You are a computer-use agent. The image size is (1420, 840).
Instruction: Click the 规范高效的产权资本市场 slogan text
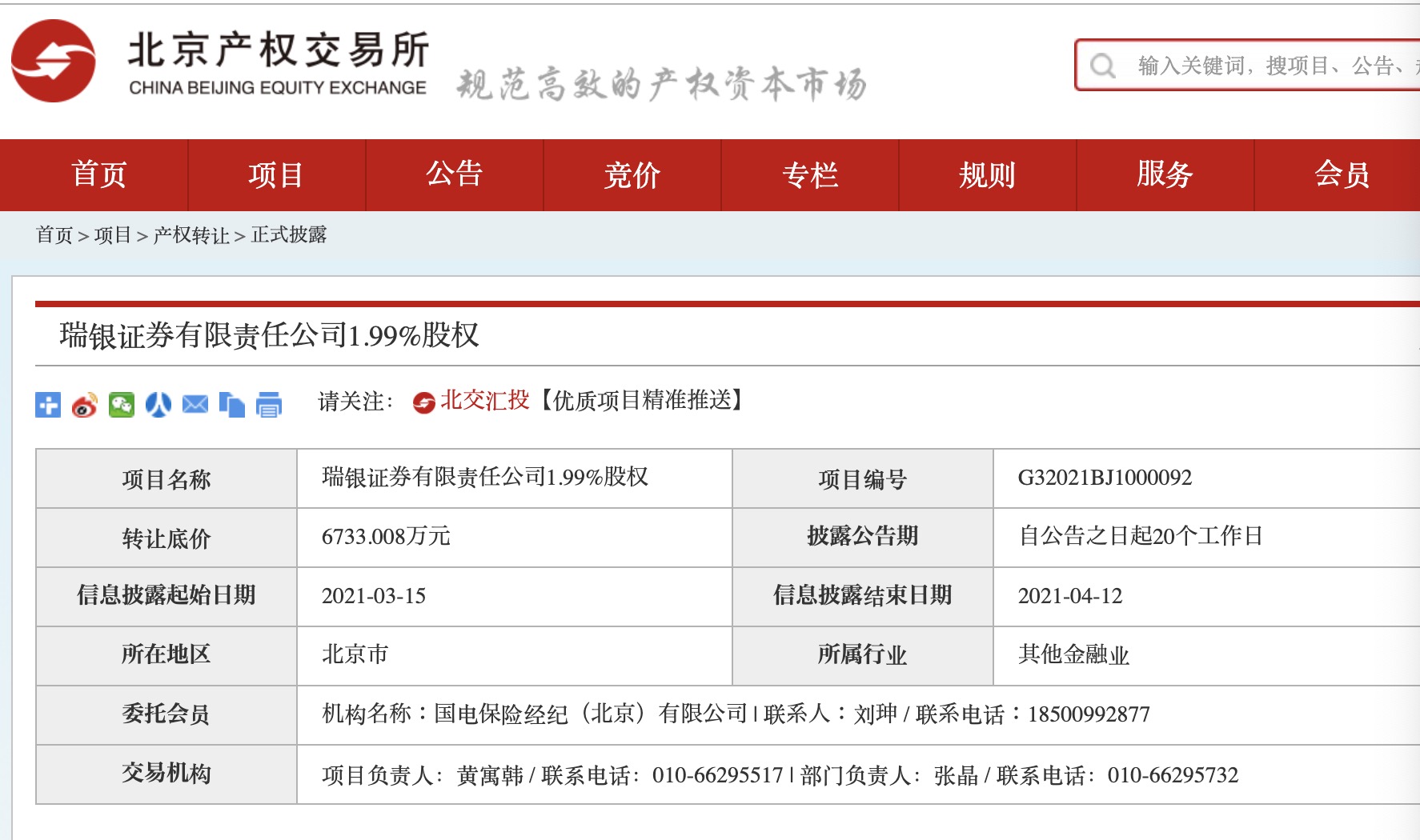662,84
